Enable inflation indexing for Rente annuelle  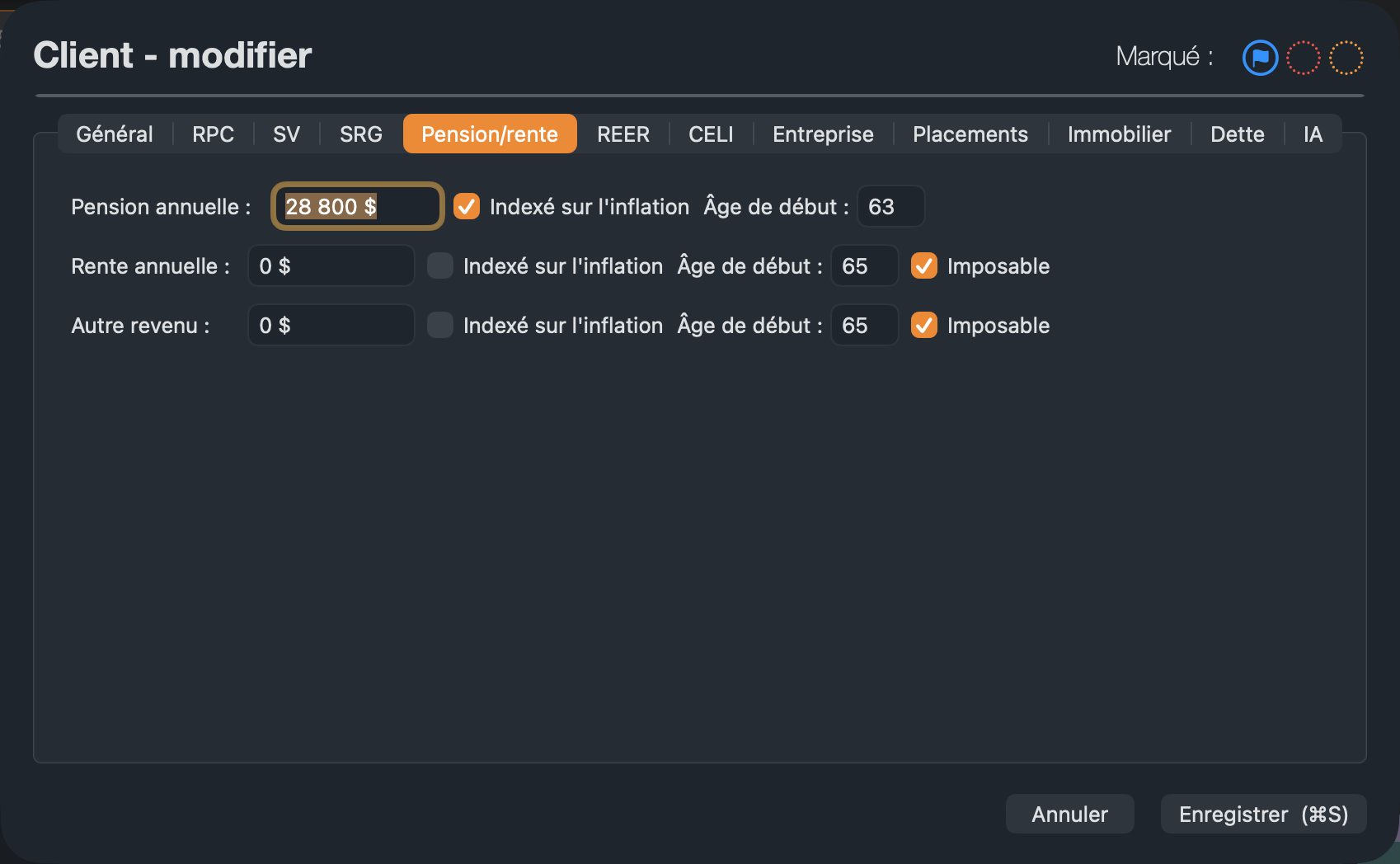(x=440, y=265)
